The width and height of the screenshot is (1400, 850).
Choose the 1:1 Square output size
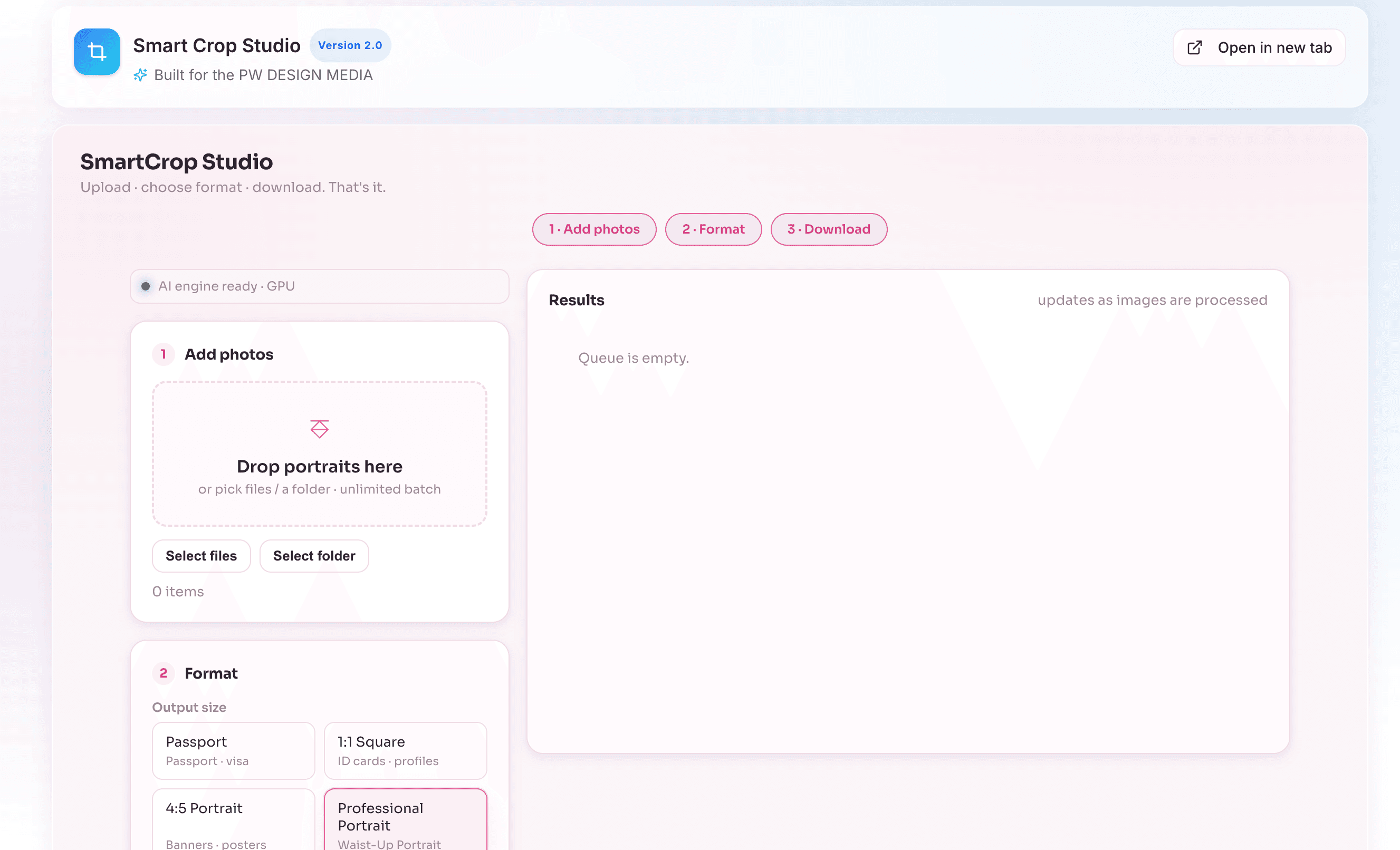pyautogui.click(x=405, y=751)
